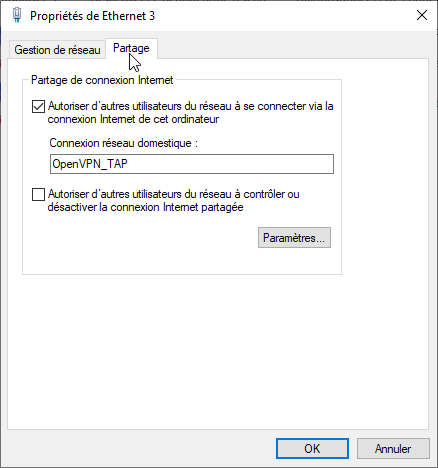The height and width of the screenshot is (468, 438).
Task: Click the 'Connexion réseau domestique :' label
Action: click(x=124, y=143)
